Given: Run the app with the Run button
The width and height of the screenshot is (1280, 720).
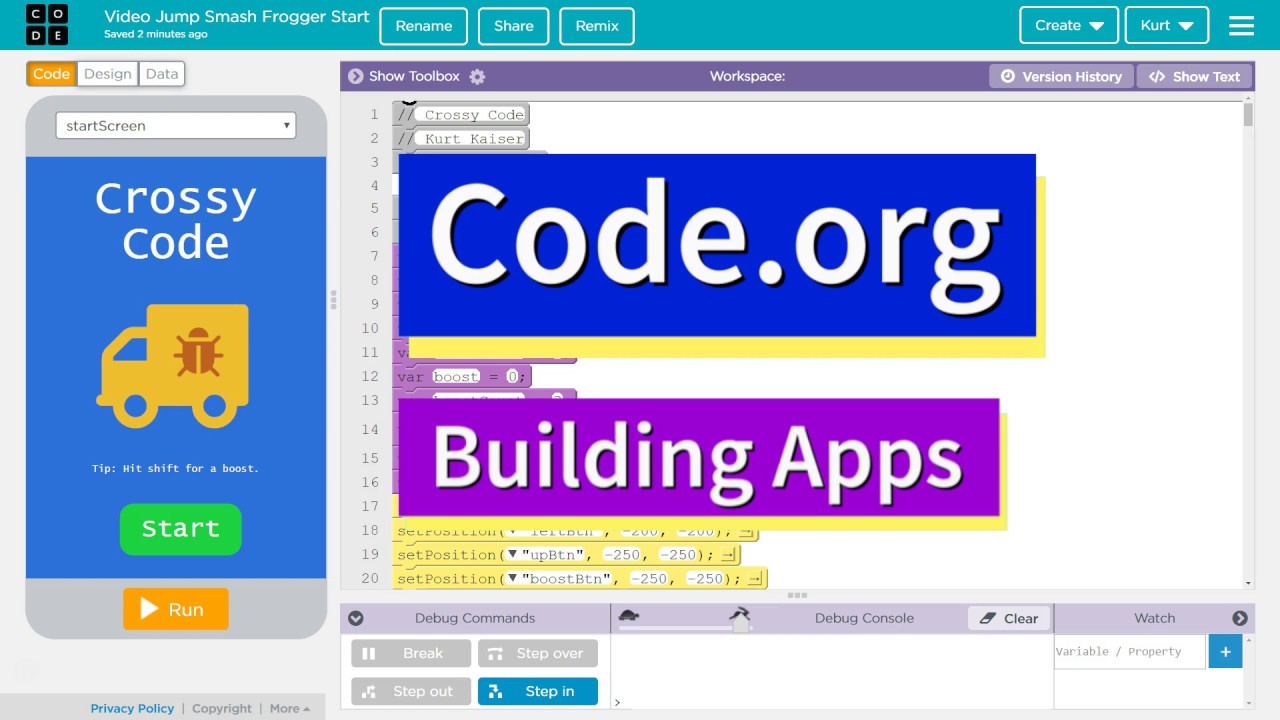Looking at the screenshot, I should point(176,609).
